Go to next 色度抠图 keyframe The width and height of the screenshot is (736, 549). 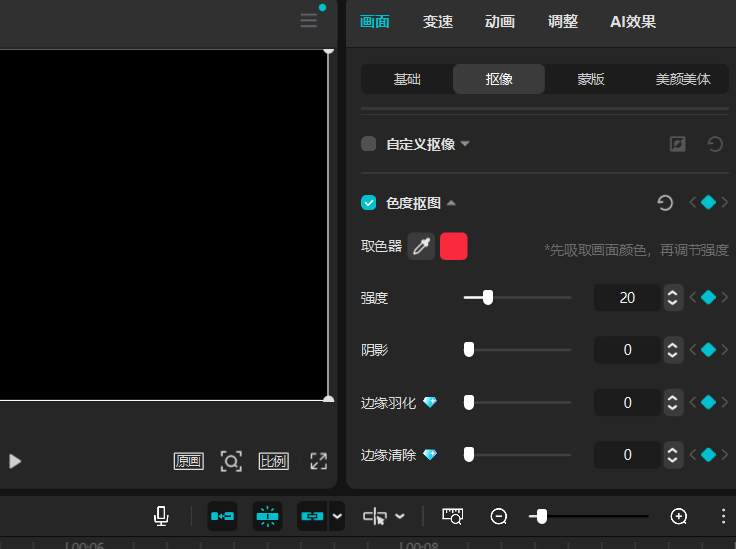click(725, 203)
